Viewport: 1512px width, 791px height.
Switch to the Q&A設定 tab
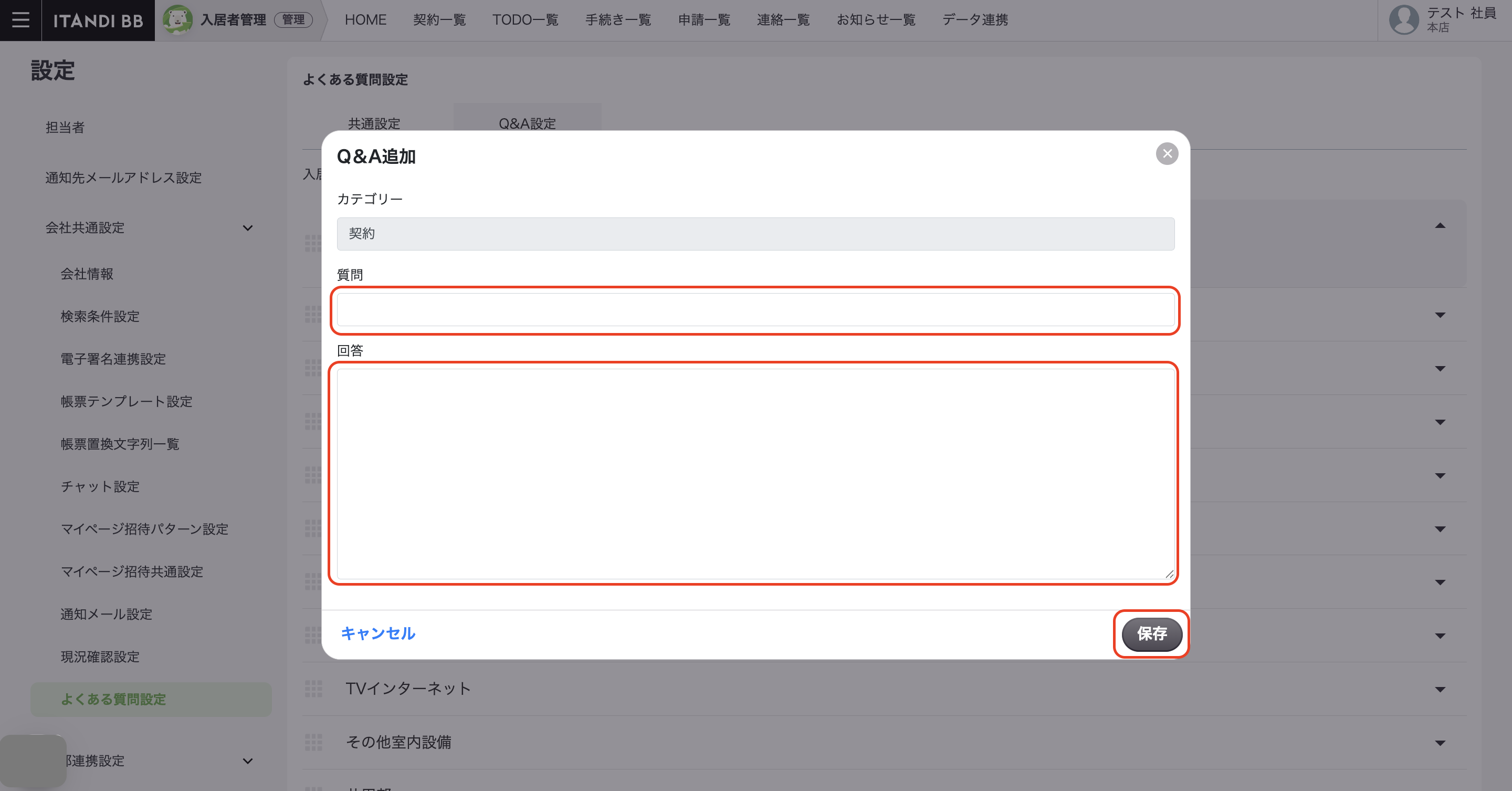point(527,123)
